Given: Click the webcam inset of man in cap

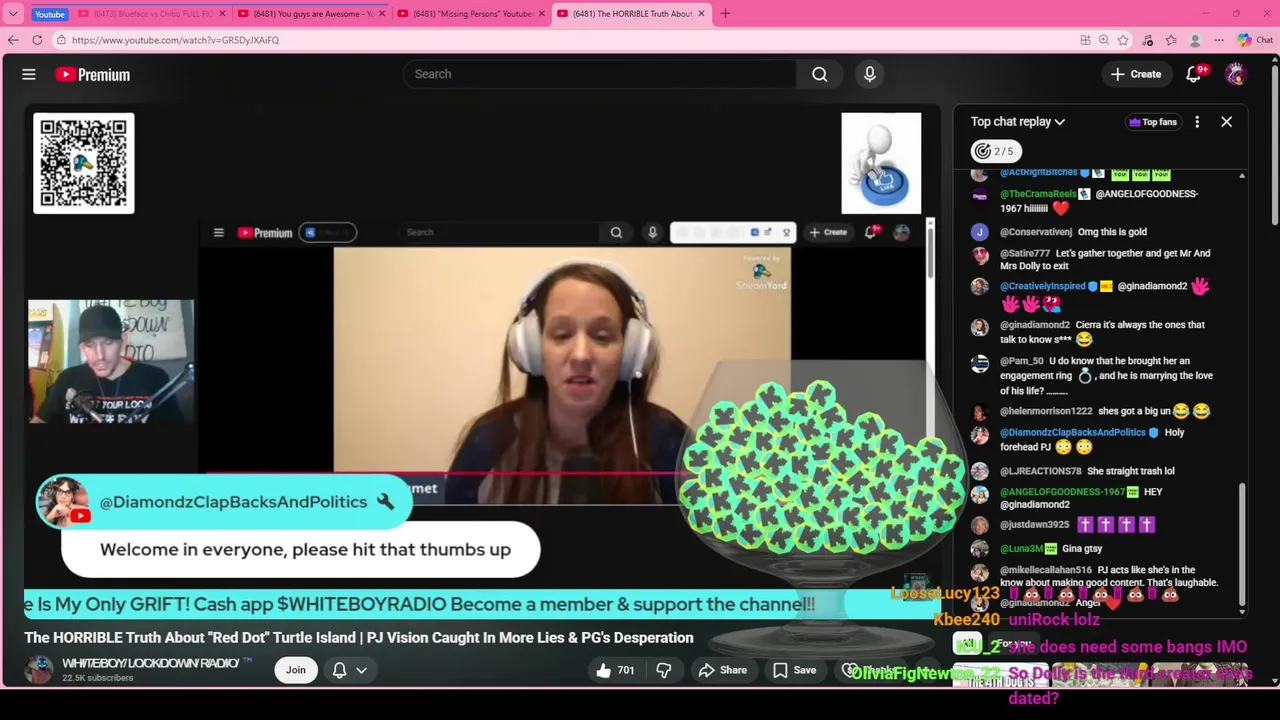Looking at the screenshot, I should [111, 362].
